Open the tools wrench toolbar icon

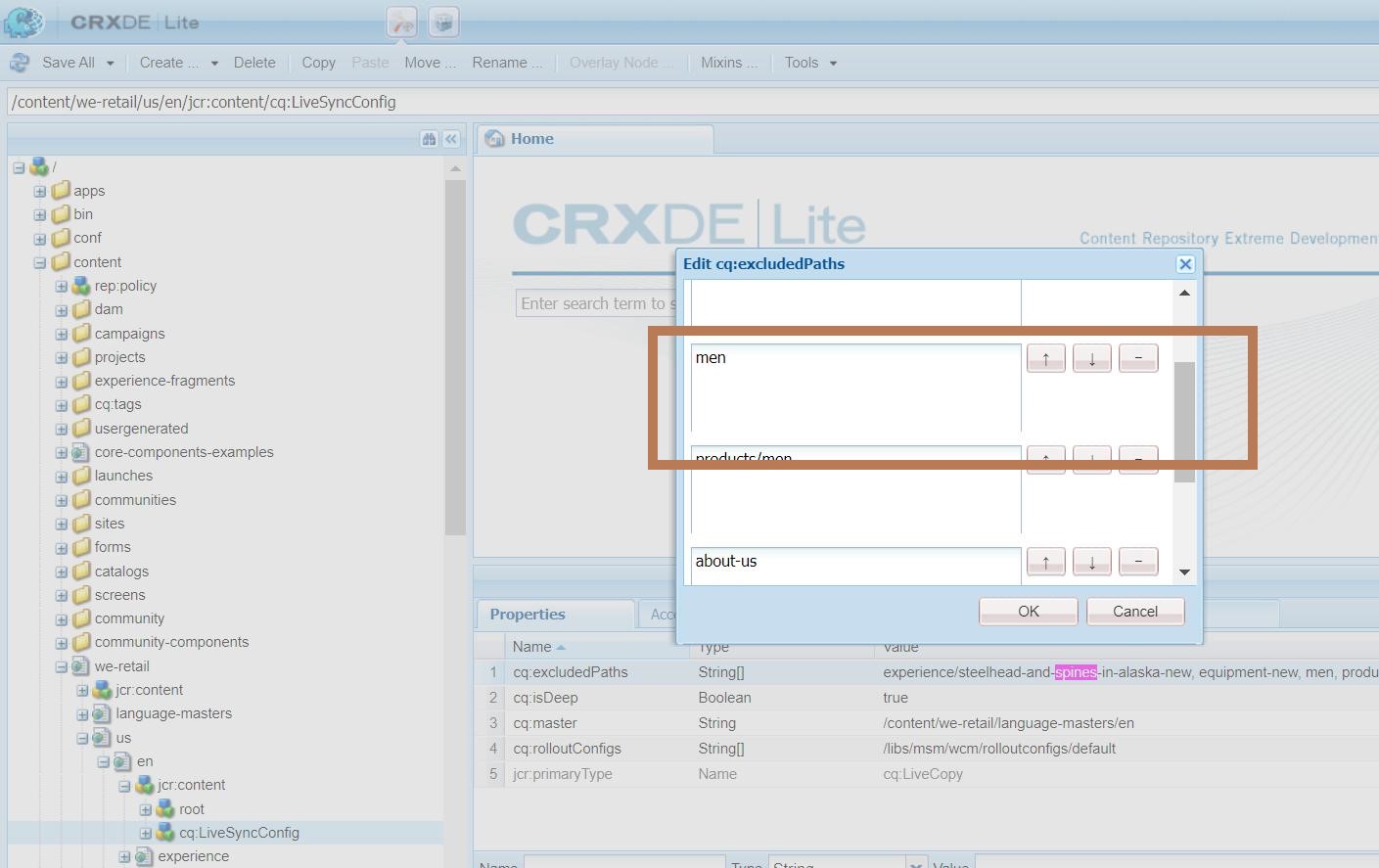[401, 22]
